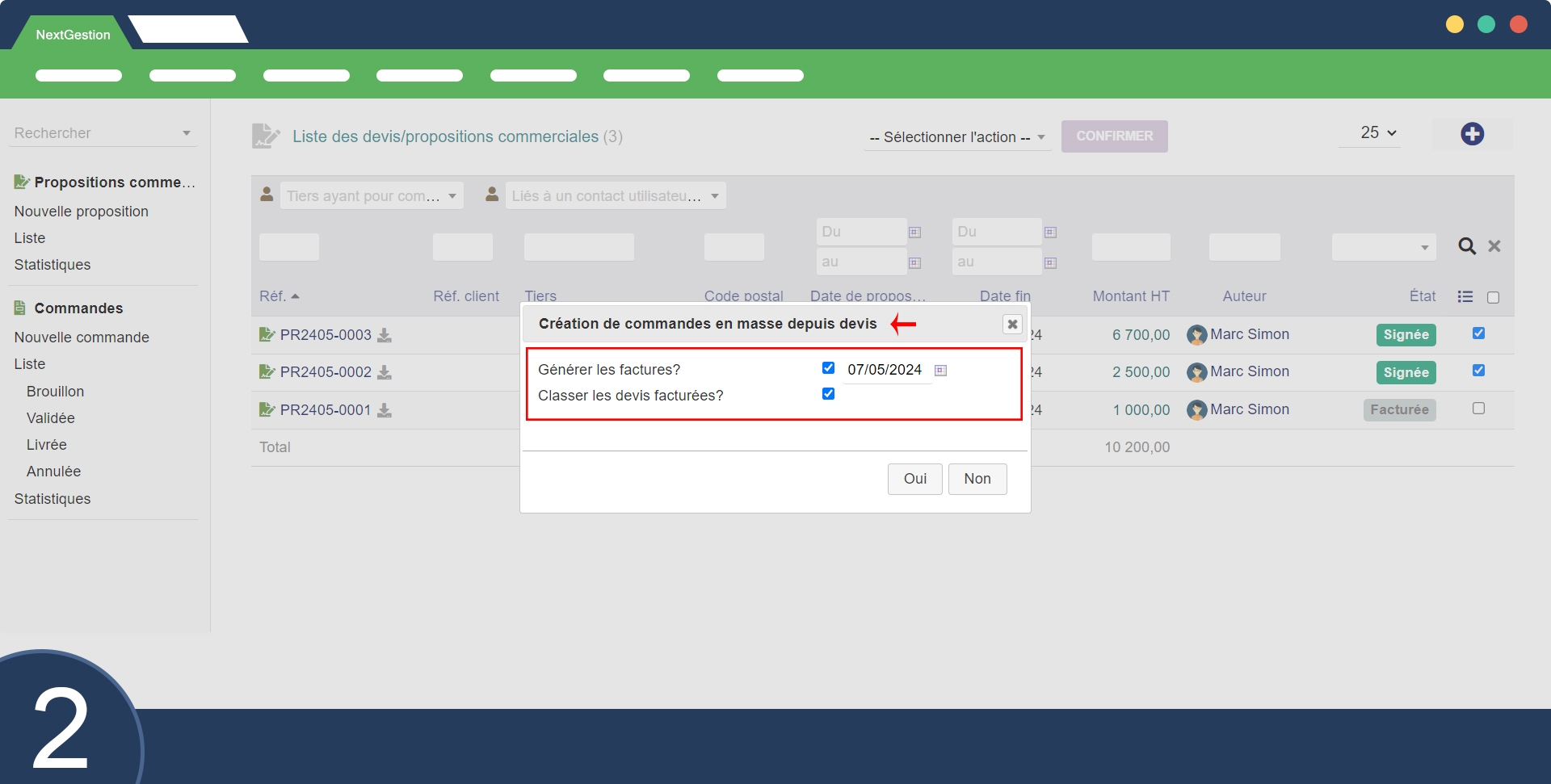This screenshot has height=784, width=1551.
Task: Uncheck the Générer les factures checkbox
Action: [x=828, y=368]
